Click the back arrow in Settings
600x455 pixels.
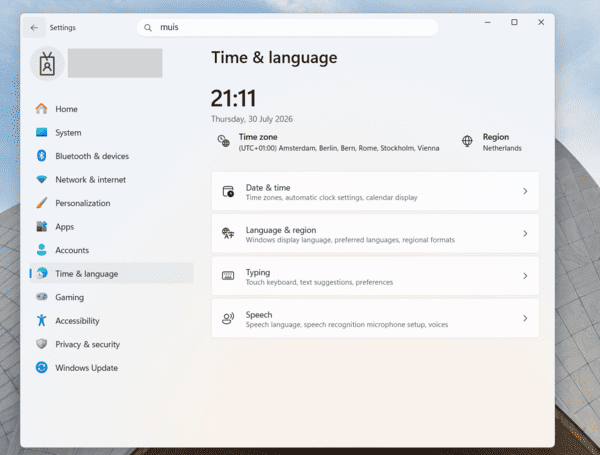tap(34, 28)
